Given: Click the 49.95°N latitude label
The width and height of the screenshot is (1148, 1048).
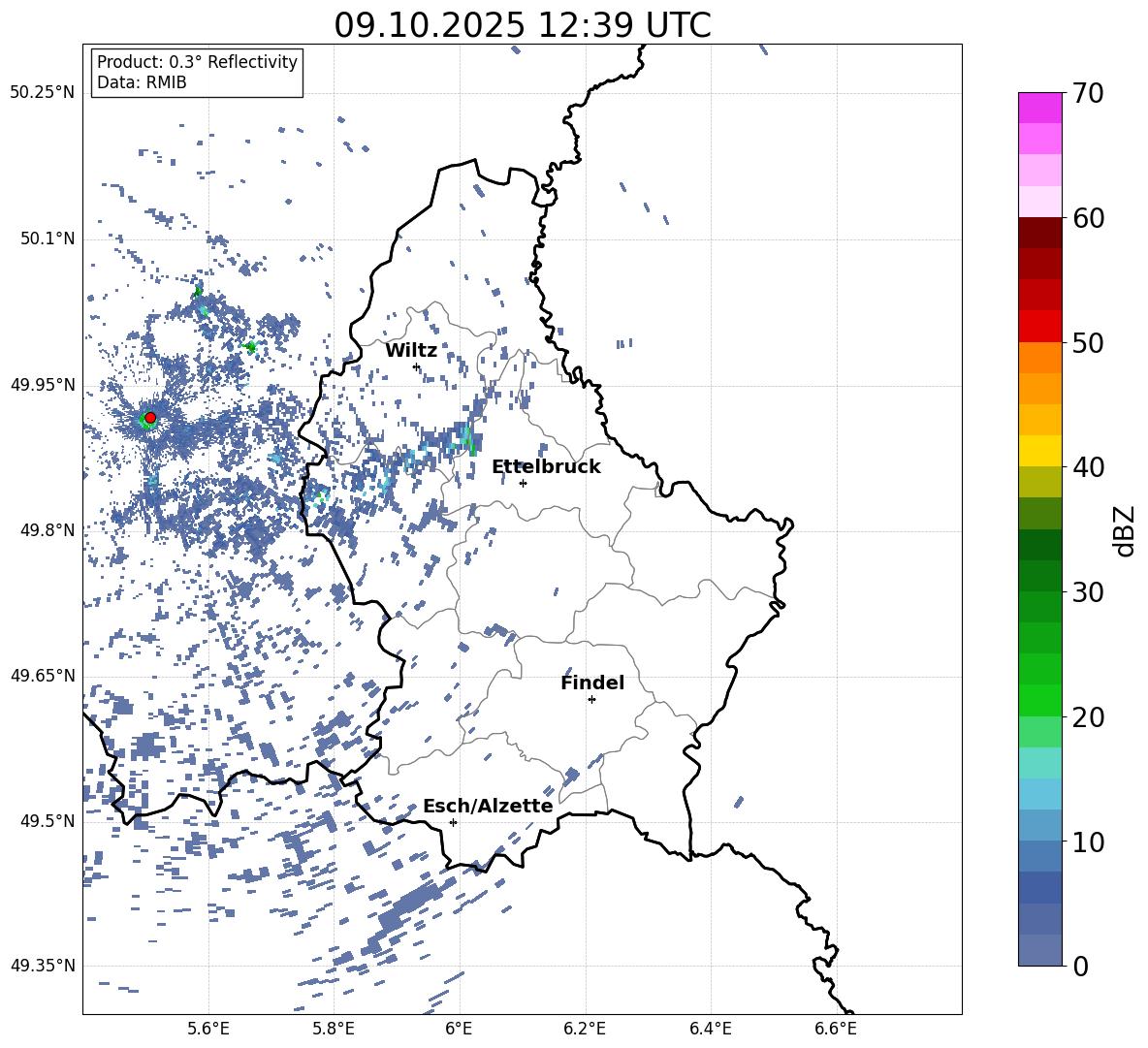Looking at the screenshot, I should click(43, 385).
